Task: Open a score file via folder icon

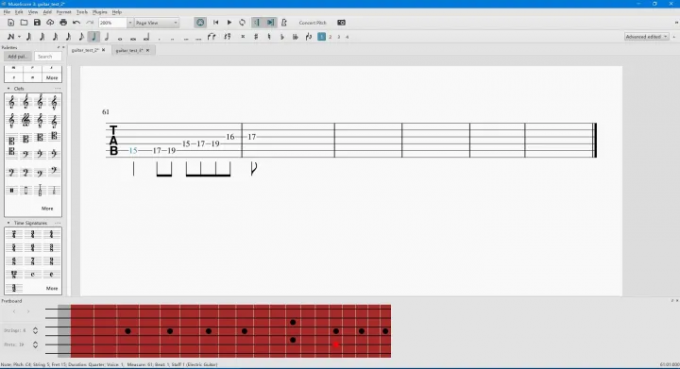Action: (x=24, y=23)
